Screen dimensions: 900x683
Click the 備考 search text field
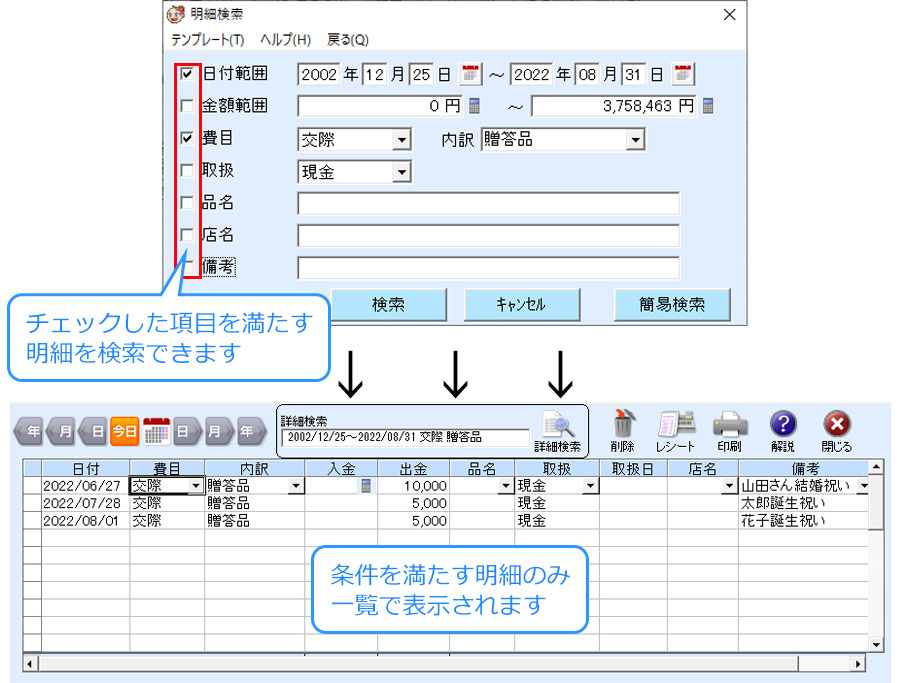tap(488, 268)
